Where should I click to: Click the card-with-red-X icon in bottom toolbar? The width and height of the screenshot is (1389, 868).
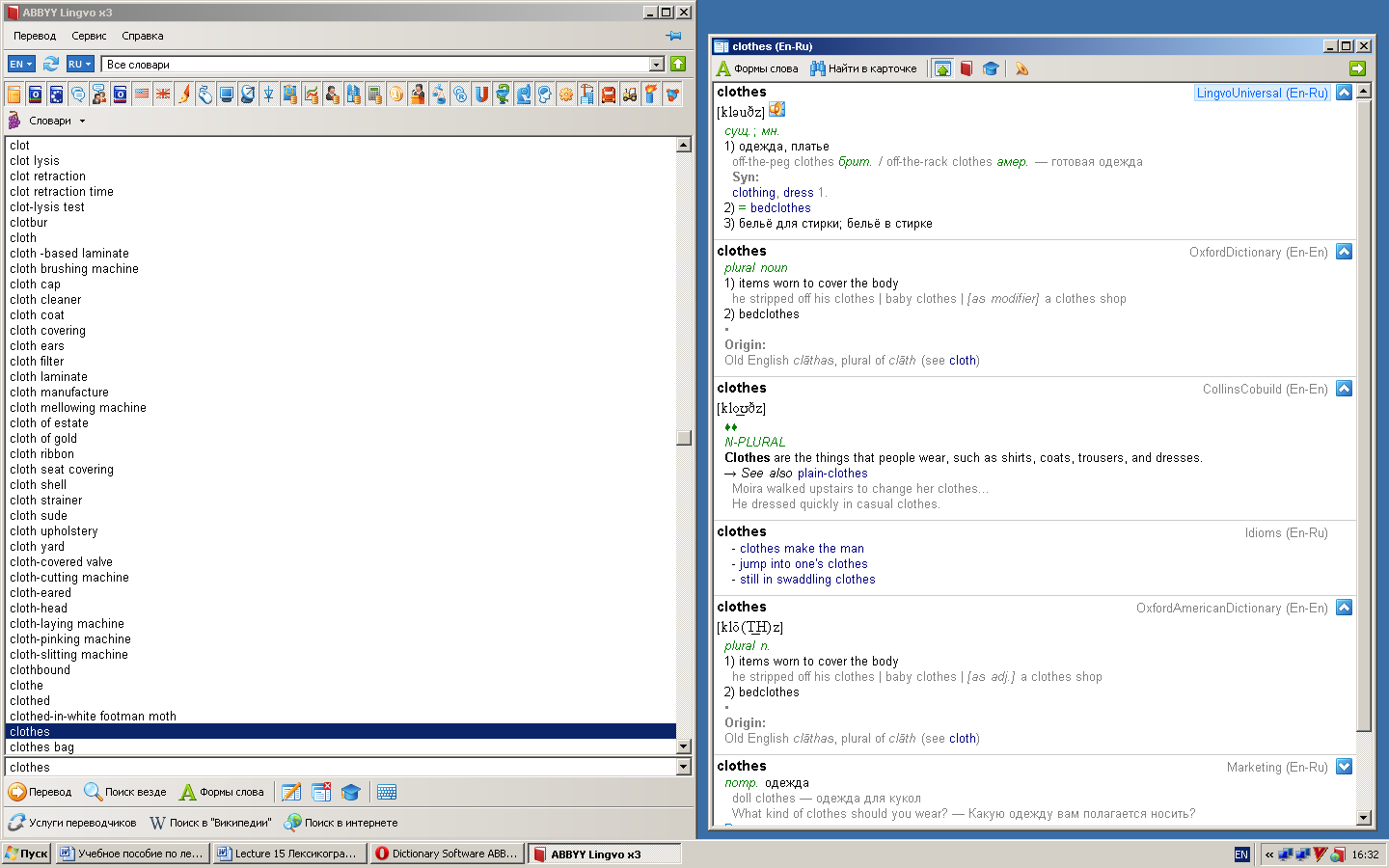tap(321, 792)
